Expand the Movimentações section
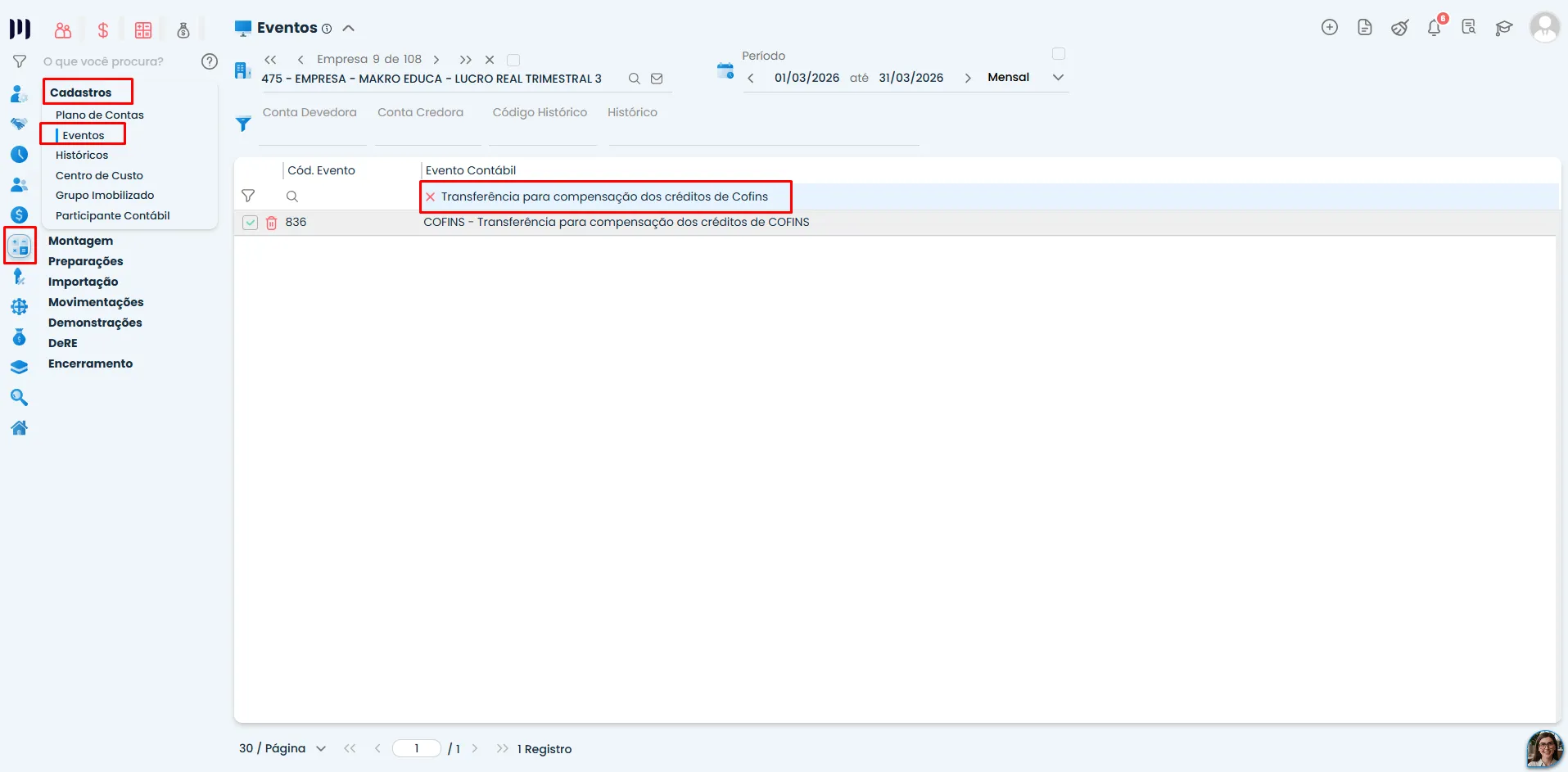 (x=96, y=302)
